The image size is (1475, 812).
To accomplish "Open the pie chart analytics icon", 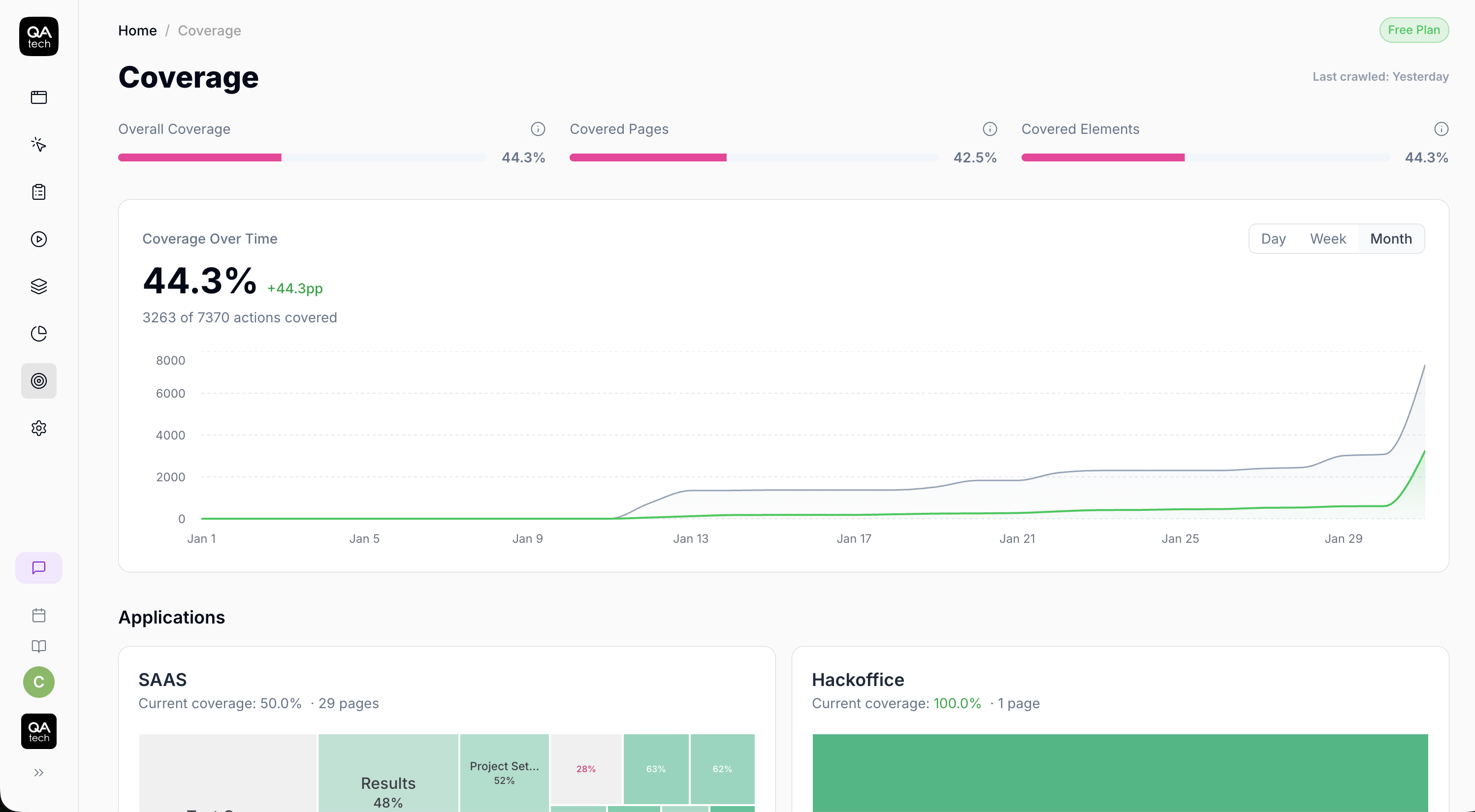I will [38, 334].
